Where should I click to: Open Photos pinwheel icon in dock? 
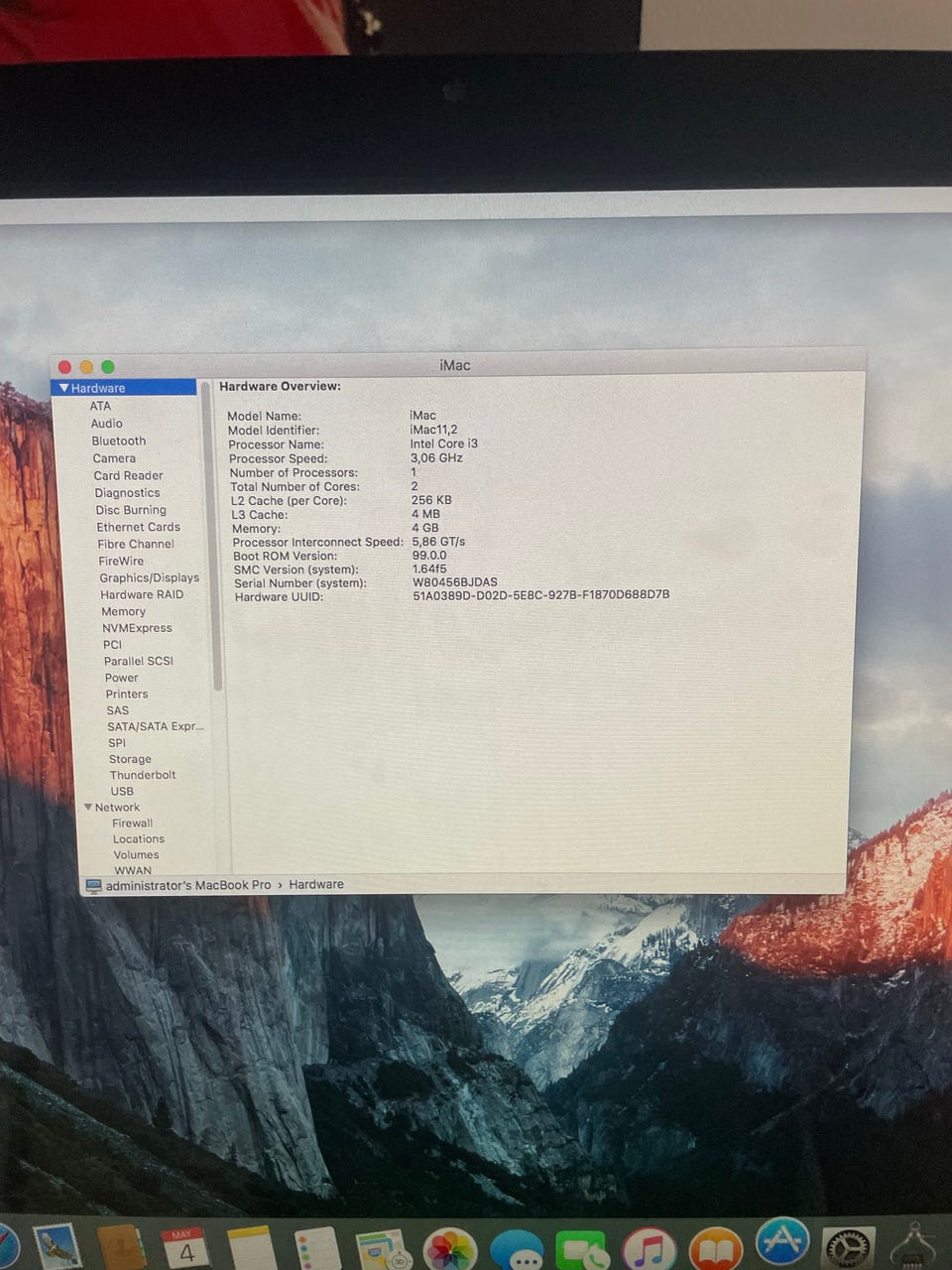(450, 1250)
